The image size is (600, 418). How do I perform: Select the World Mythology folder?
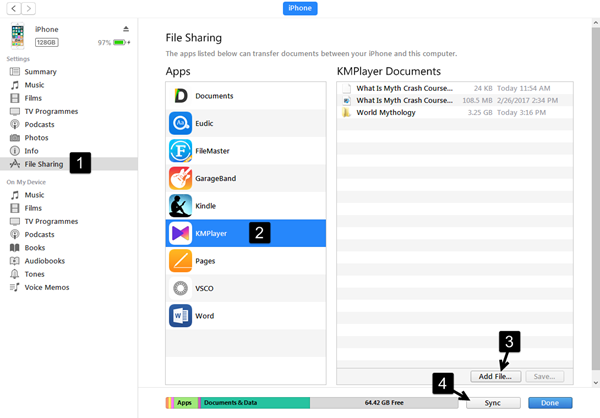pyautogui.click(x=455, y=113)
